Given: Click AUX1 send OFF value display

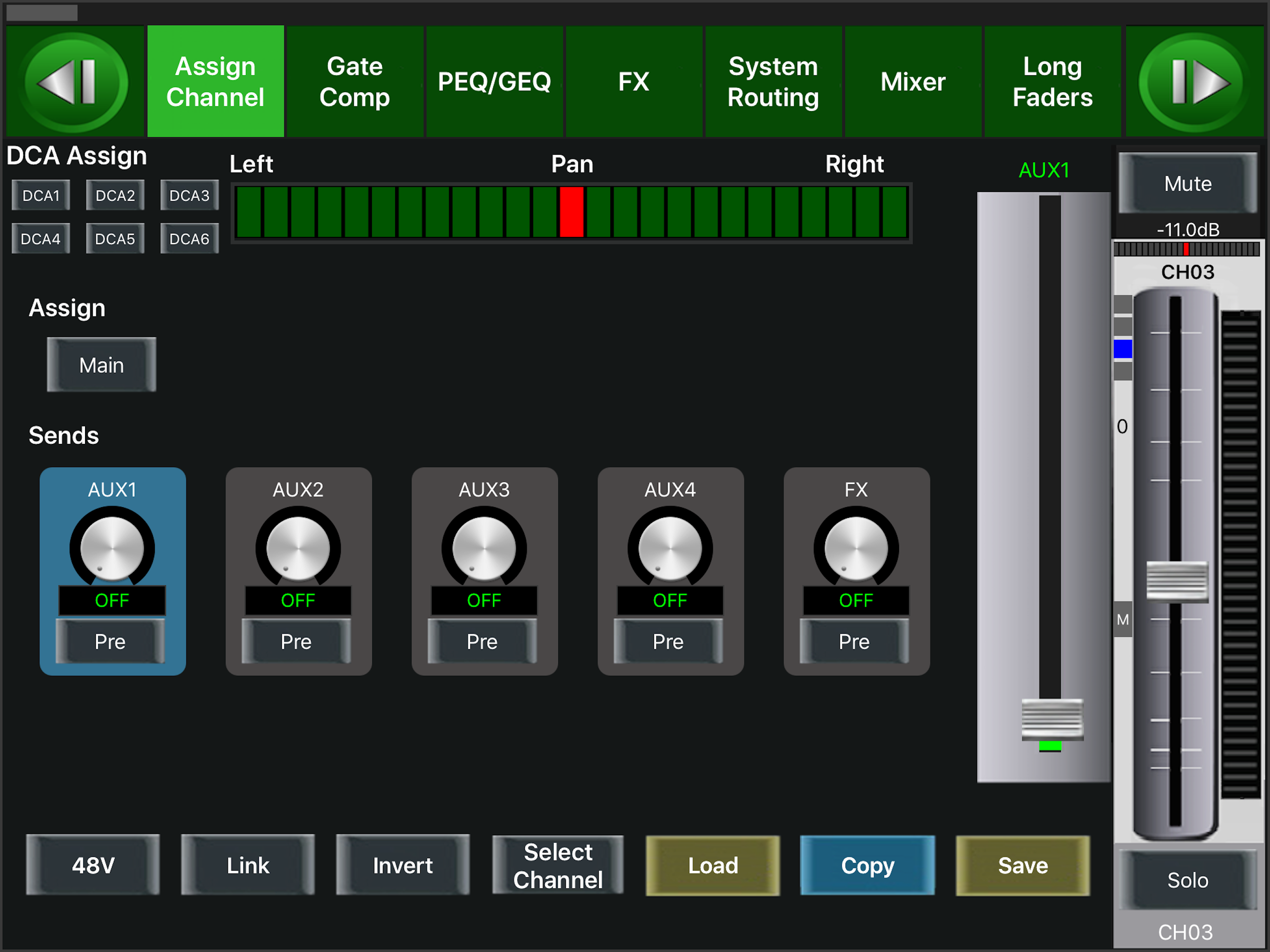Looking at the screenshot, I should (x=112, y=601).
